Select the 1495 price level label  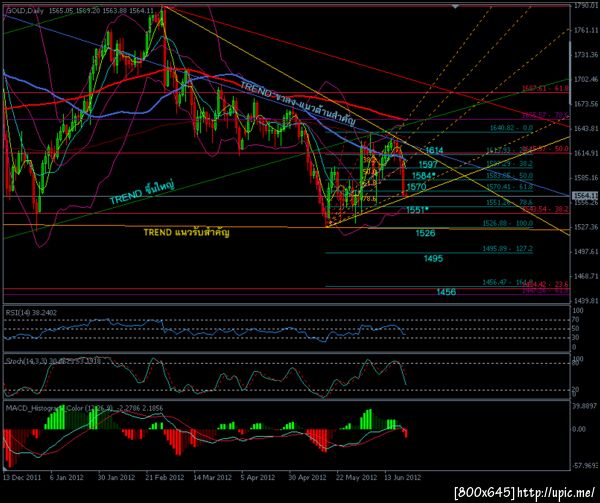[433, 259]
